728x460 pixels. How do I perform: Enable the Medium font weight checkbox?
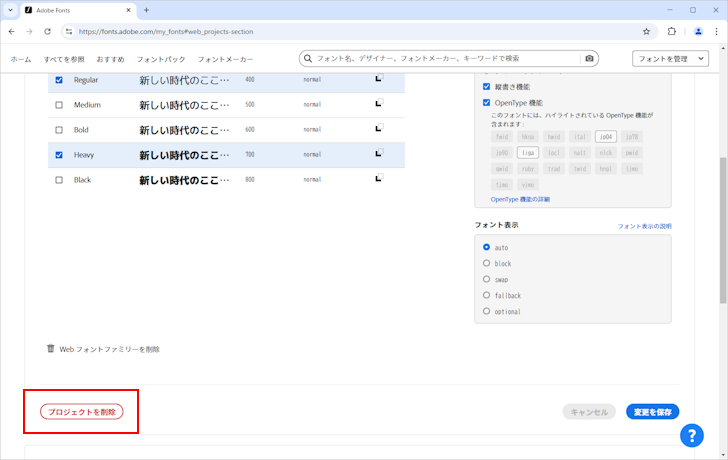point(59,105)
